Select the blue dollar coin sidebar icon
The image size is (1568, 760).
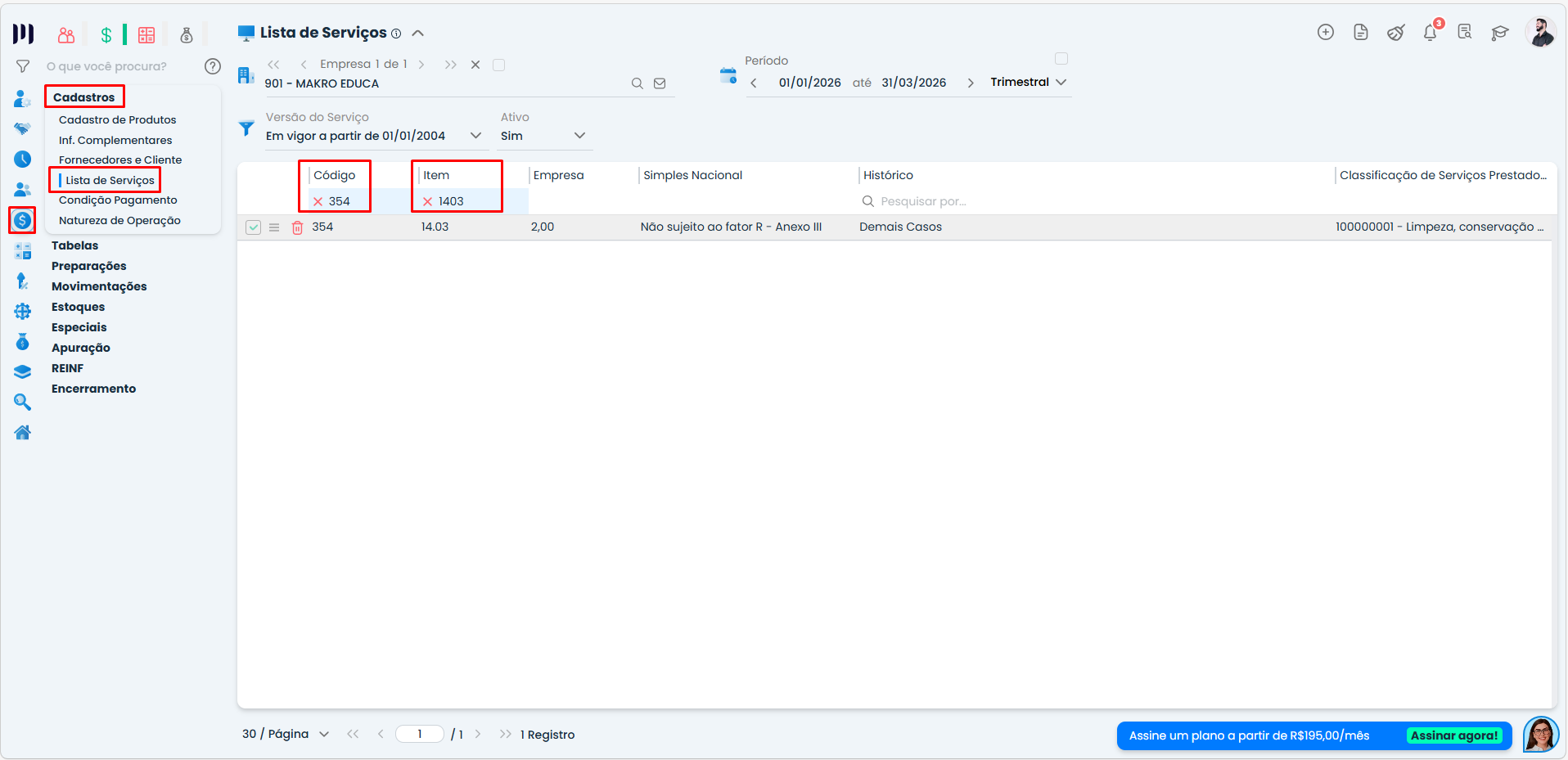pyautogui.click(x=22, y=220)
